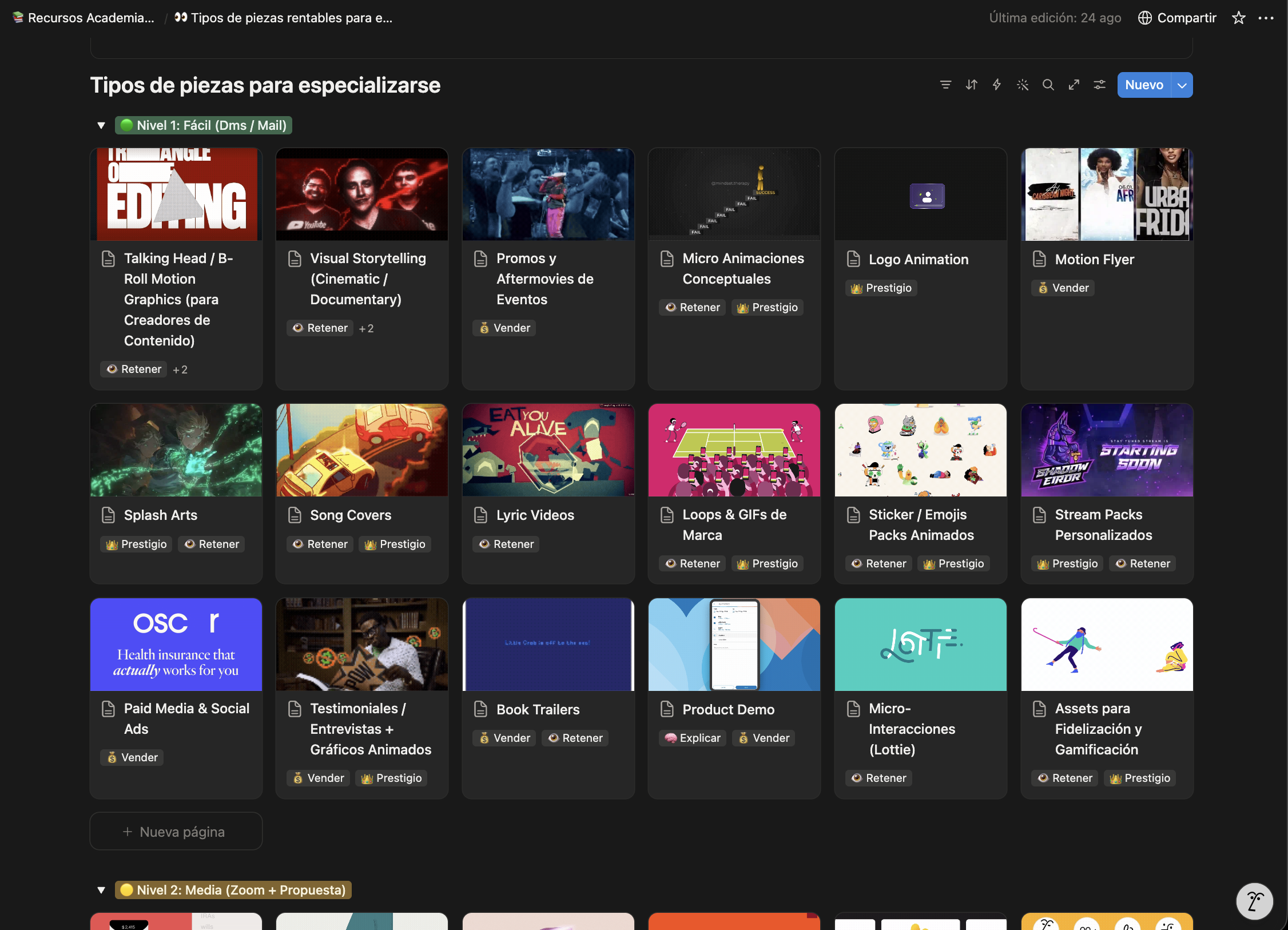Click the Explicar tag on Product Demo

(693, 738)
